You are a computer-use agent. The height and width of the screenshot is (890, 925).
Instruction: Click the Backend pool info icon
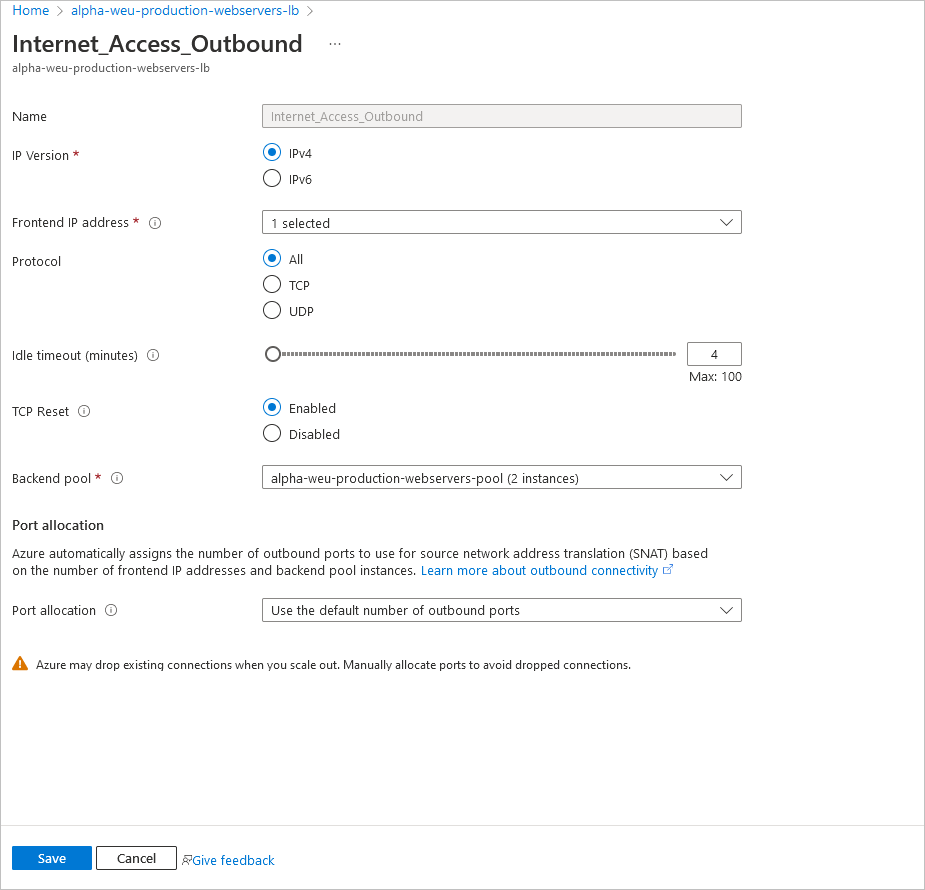(117, 478)
